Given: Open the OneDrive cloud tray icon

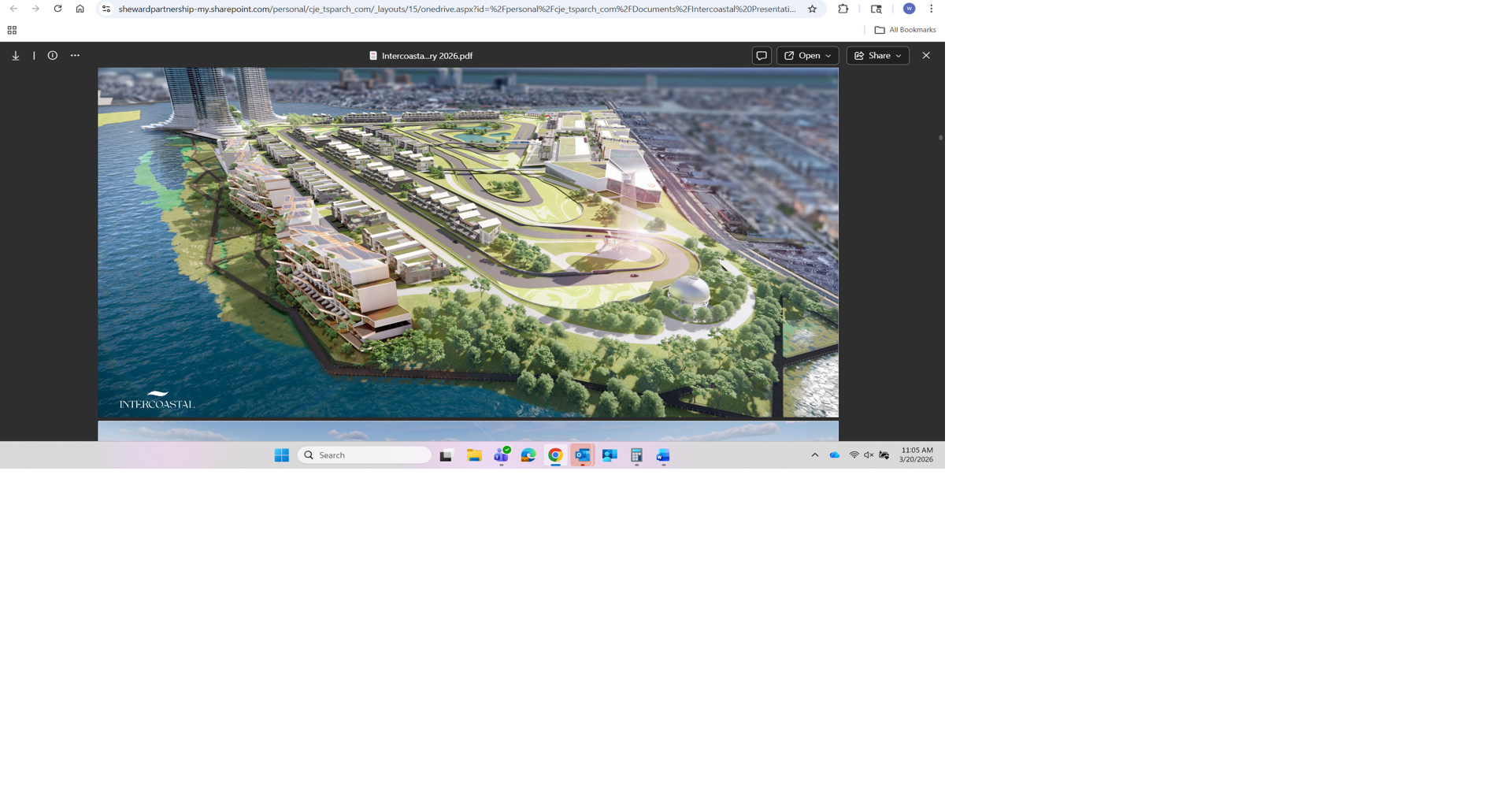Looking at the screenshot, I should point(835,455).
